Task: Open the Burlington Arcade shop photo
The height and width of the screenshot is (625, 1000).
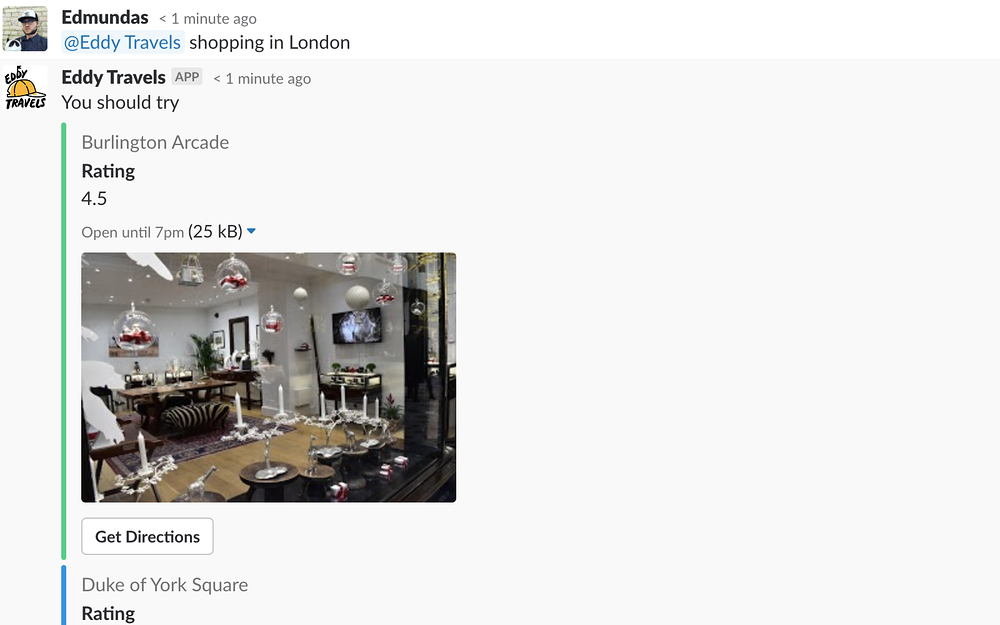Action: pos(268,378)
